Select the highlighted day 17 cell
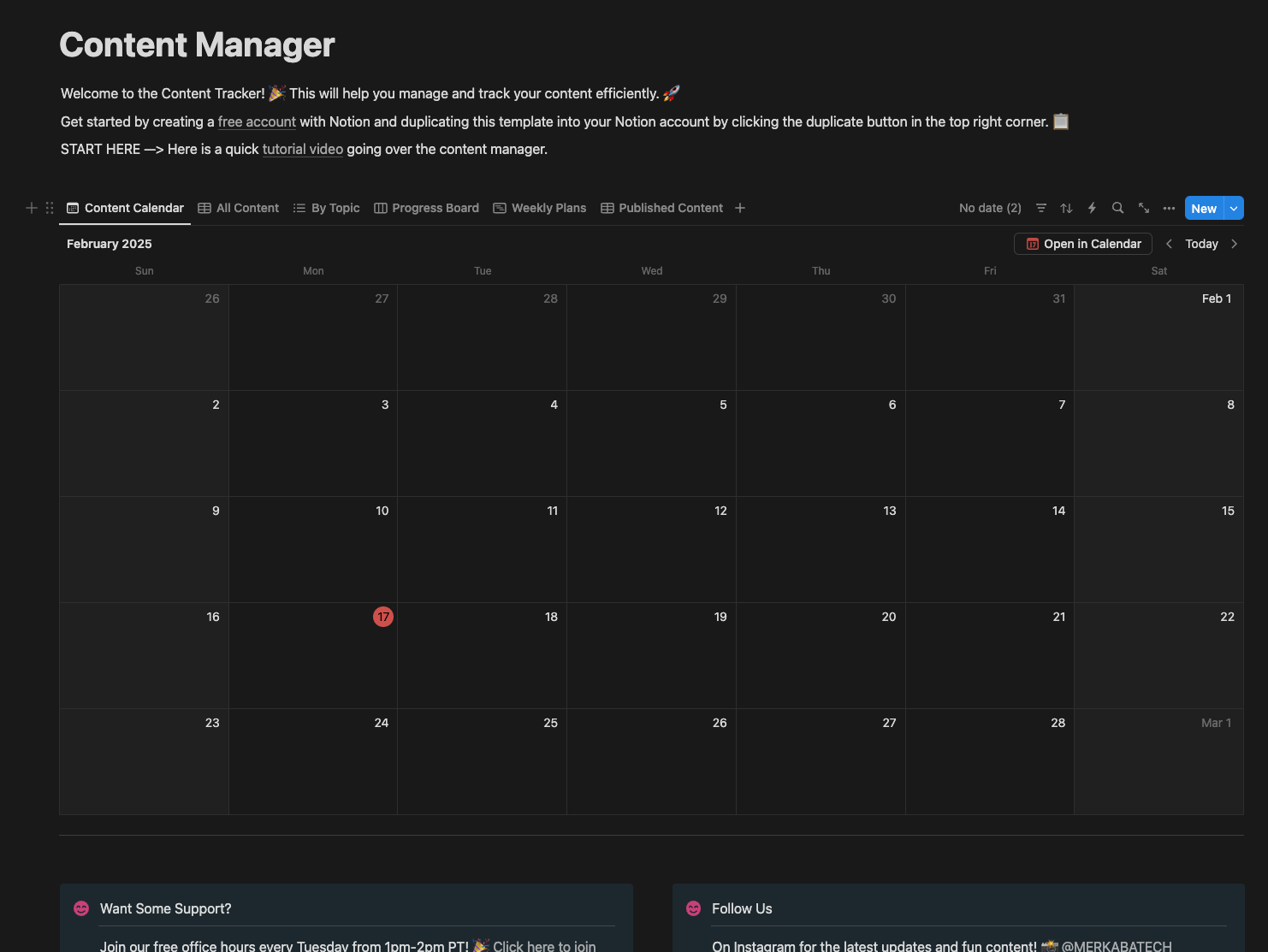This screenshot has width=1268, height=952. click(313, 655)
